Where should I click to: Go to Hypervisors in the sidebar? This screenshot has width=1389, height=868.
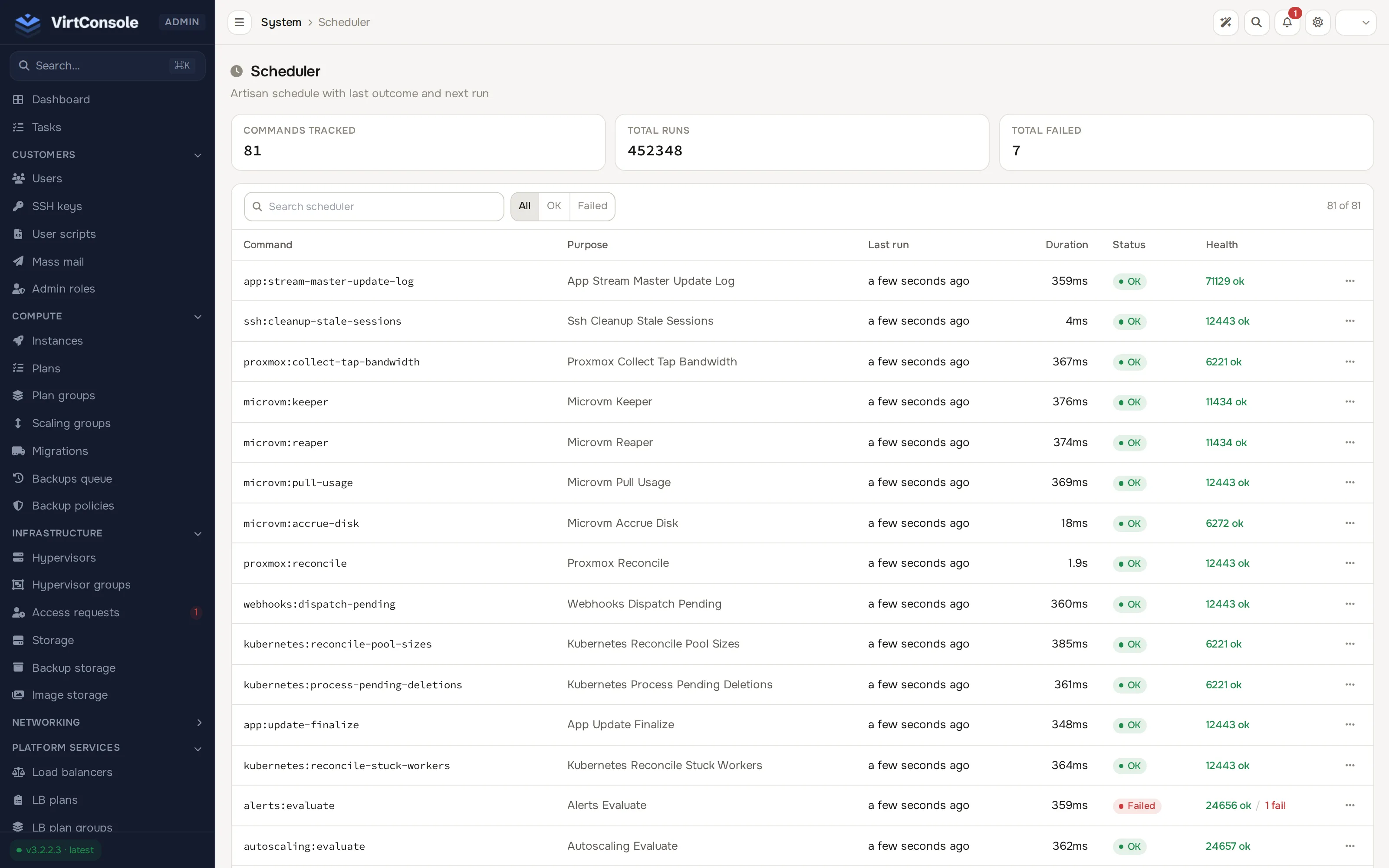(107, 557)
